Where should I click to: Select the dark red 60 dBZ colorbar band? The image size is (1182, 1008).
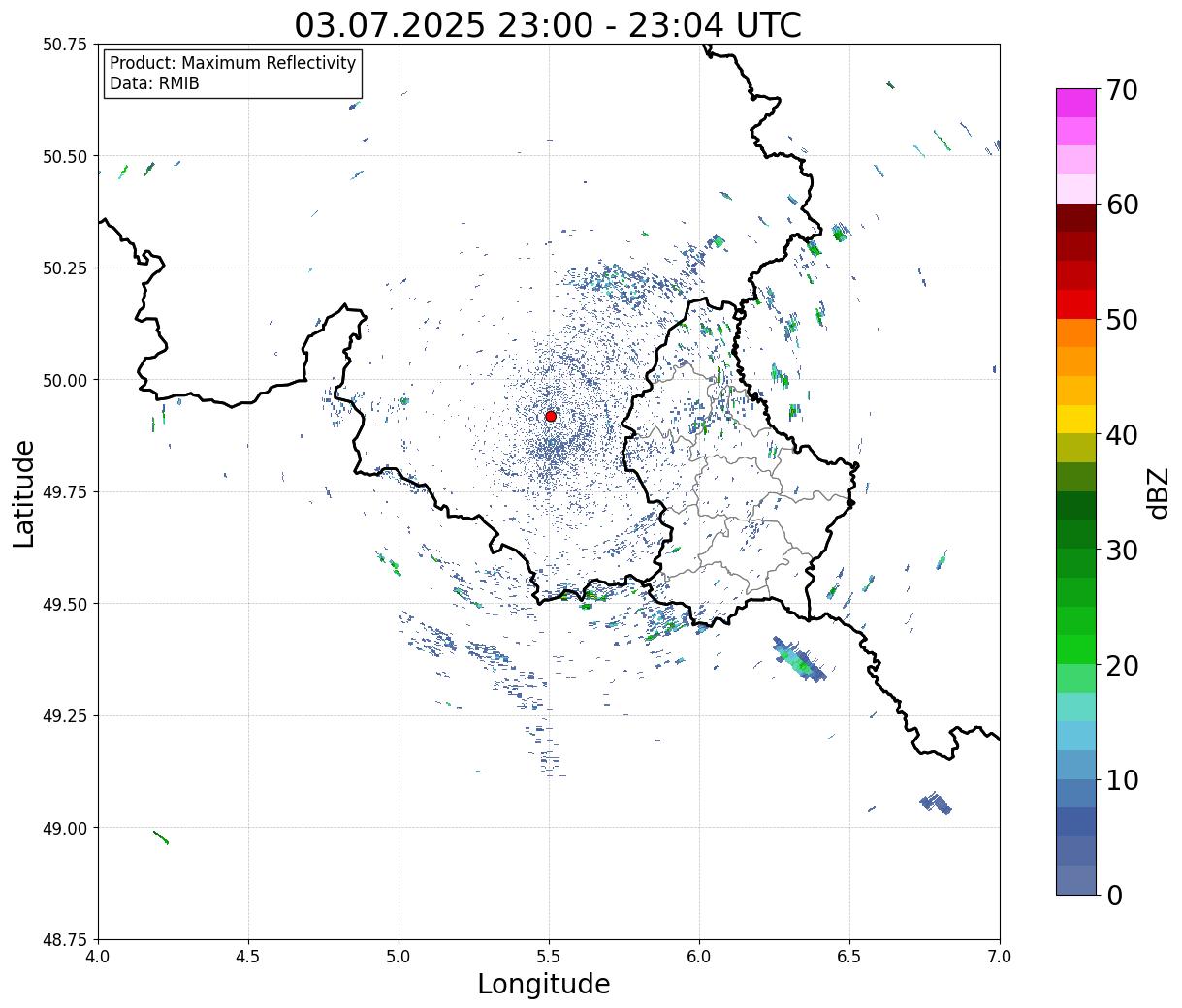click(x=1076, y=217)
